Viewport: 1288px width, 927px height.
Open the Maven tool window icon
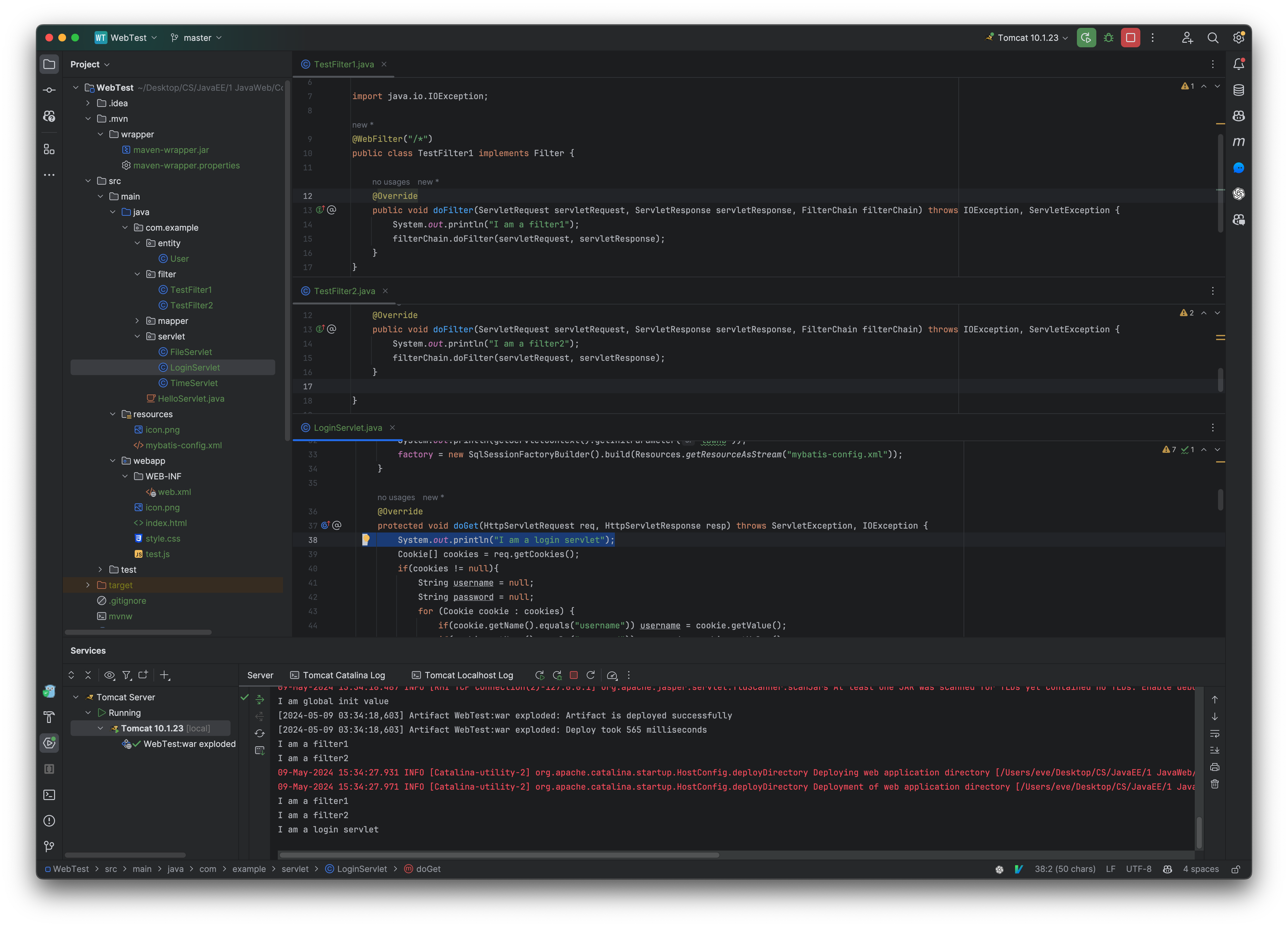coord(1238,142)
